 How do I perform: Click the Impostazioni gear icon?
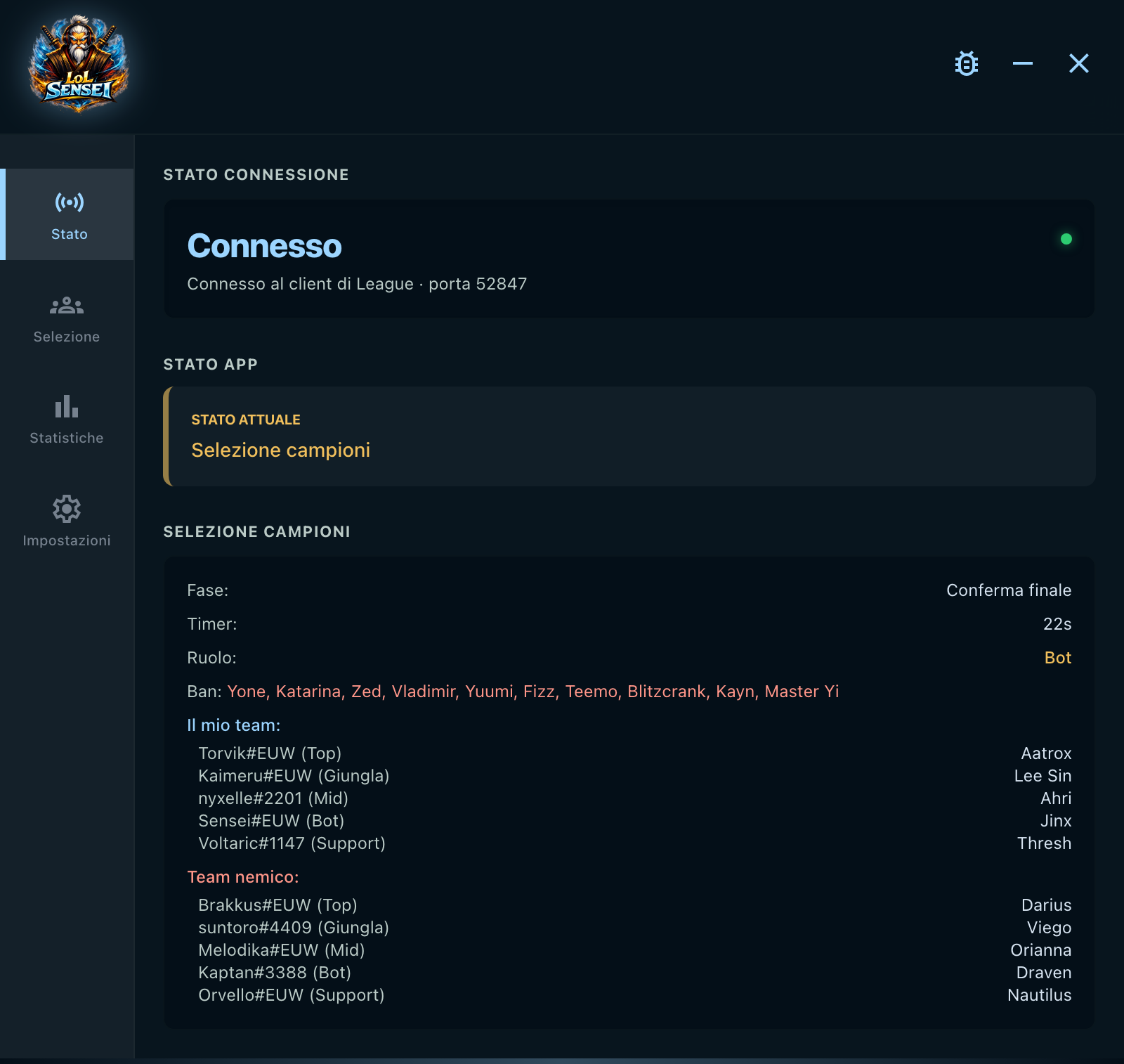67,508
